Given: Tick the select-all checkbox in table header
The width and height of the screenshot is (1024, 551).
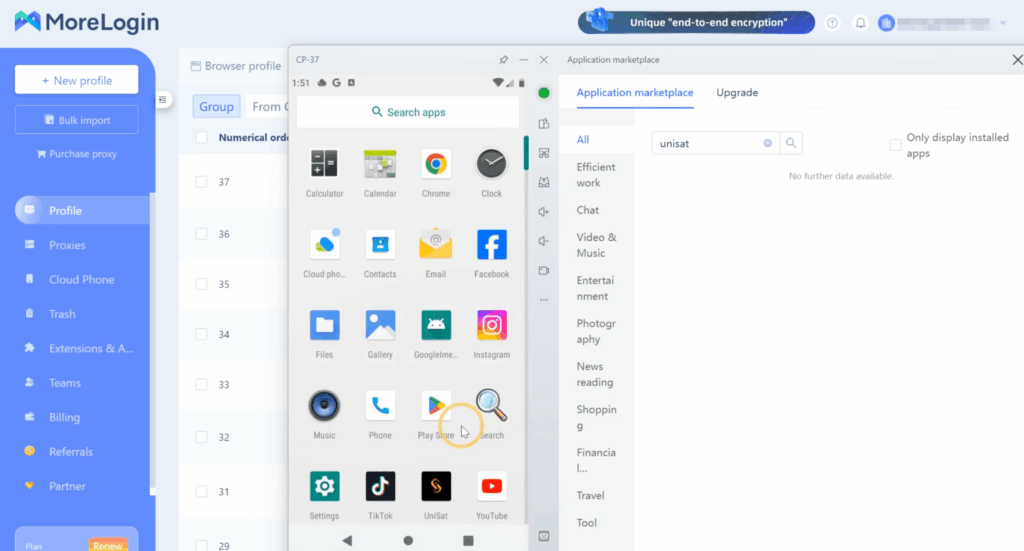Looking at the screenshot, I should pos(201,138).
